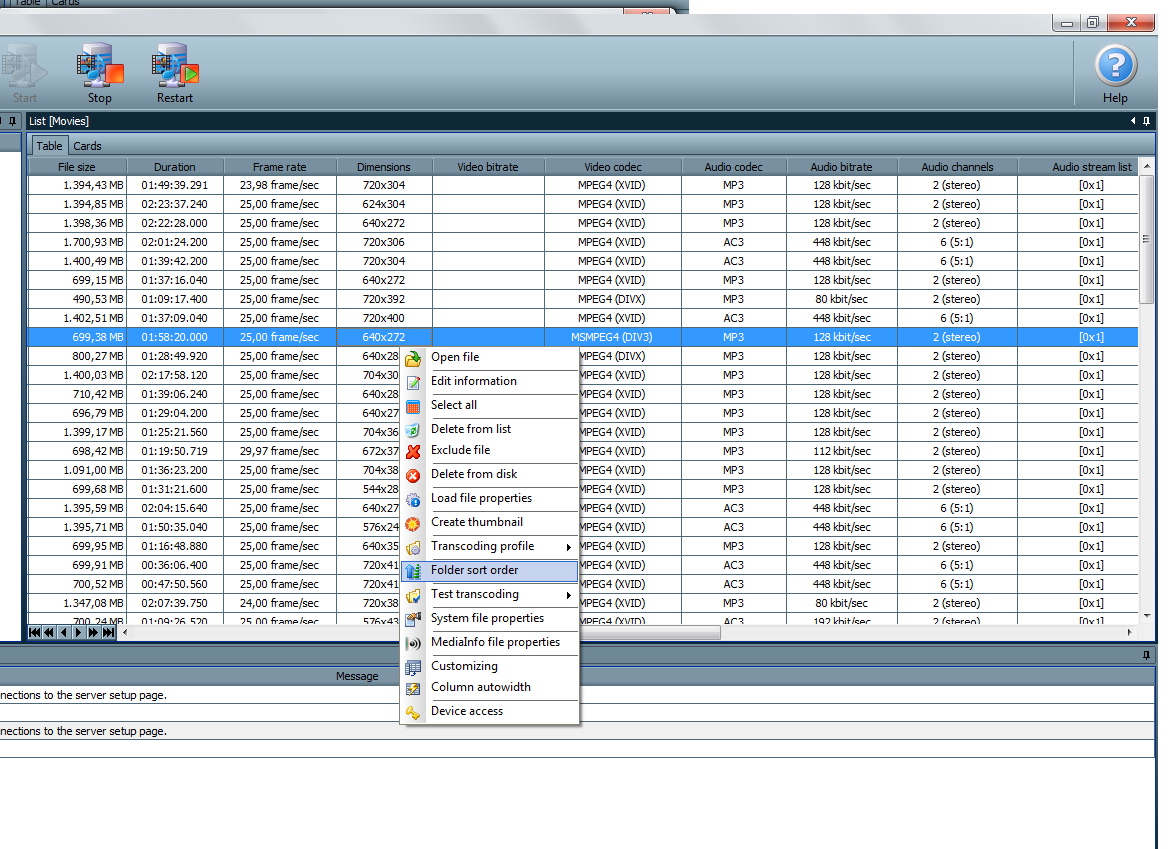
Task: Click the MSMPEG4 (DIV3) cell in selected row
Action: (x=613, y=337)
